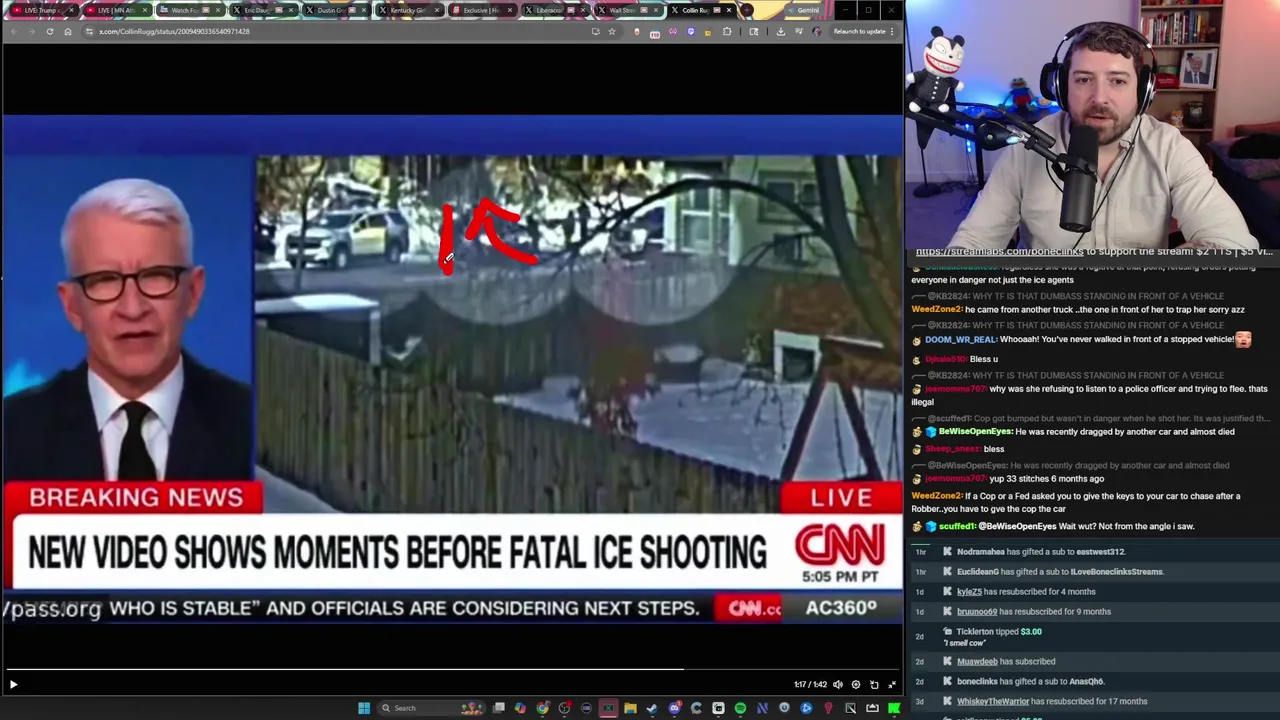The image size is (1280, 720).
Task: Open the Snipping Tool taskbar icon
Action: [850, 708]
